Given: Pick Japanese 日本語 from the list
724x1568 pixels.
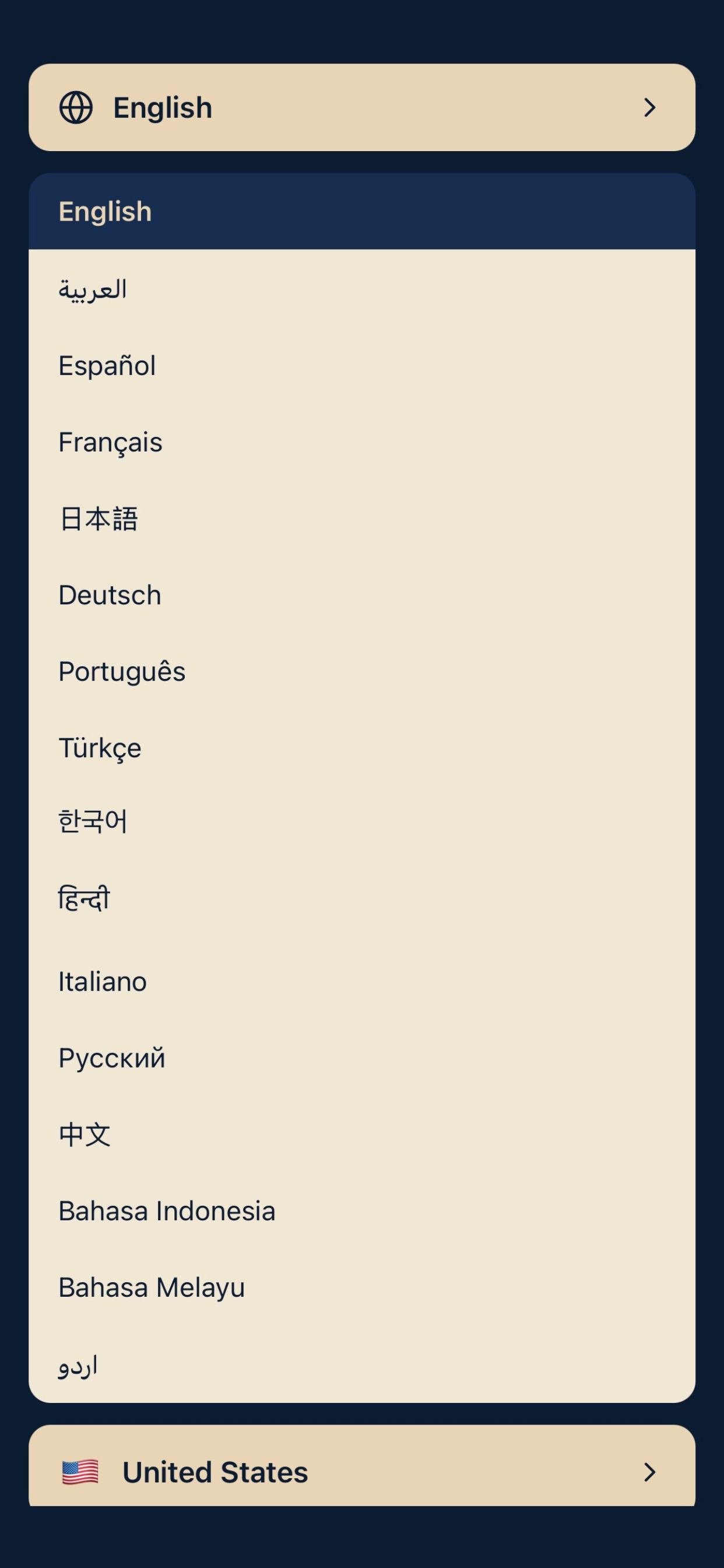Looking at the screenshot, I should pyautogui.click(x=362, y=519).
